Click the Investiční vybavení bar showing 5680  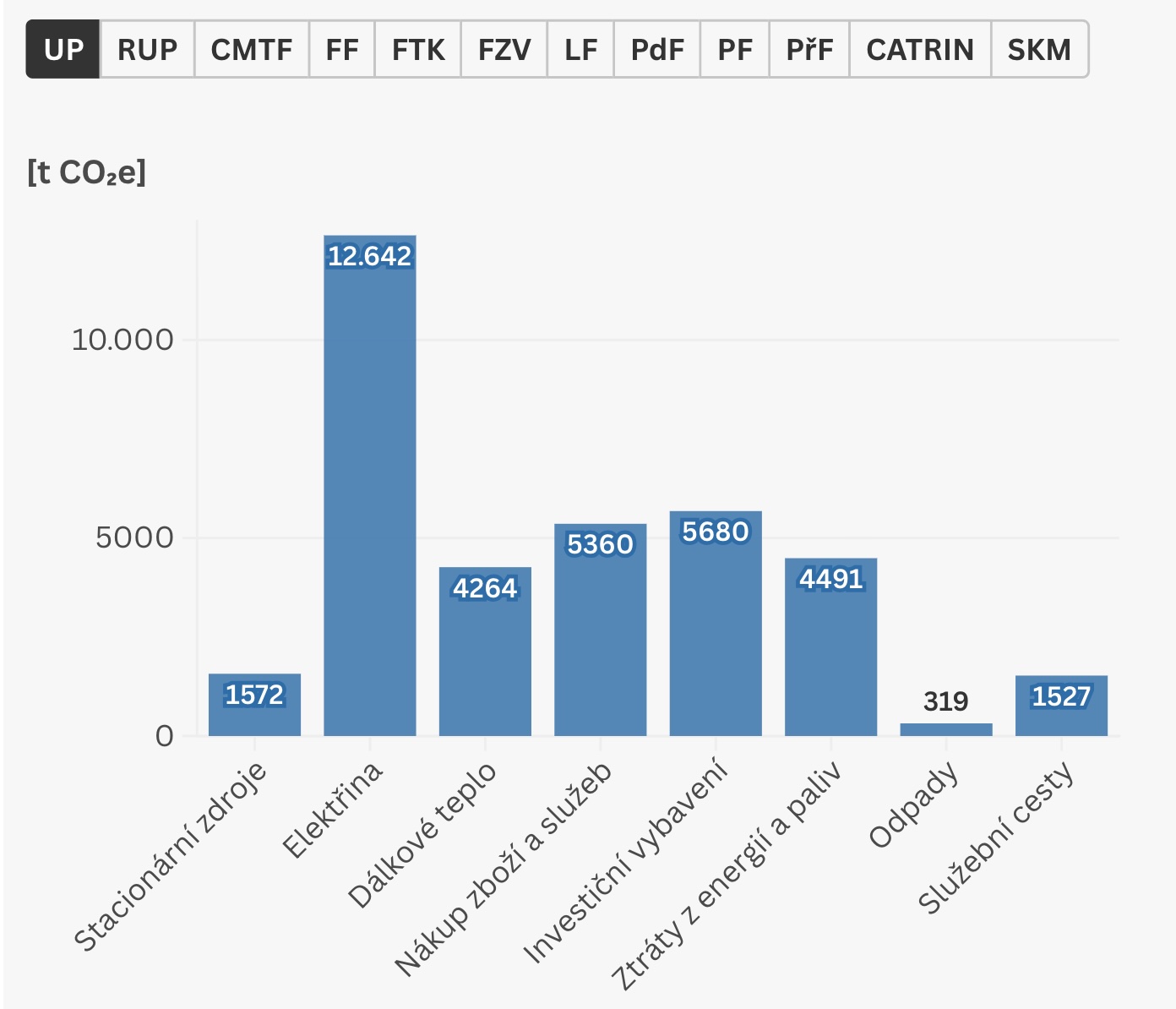[x=716, y=624]
